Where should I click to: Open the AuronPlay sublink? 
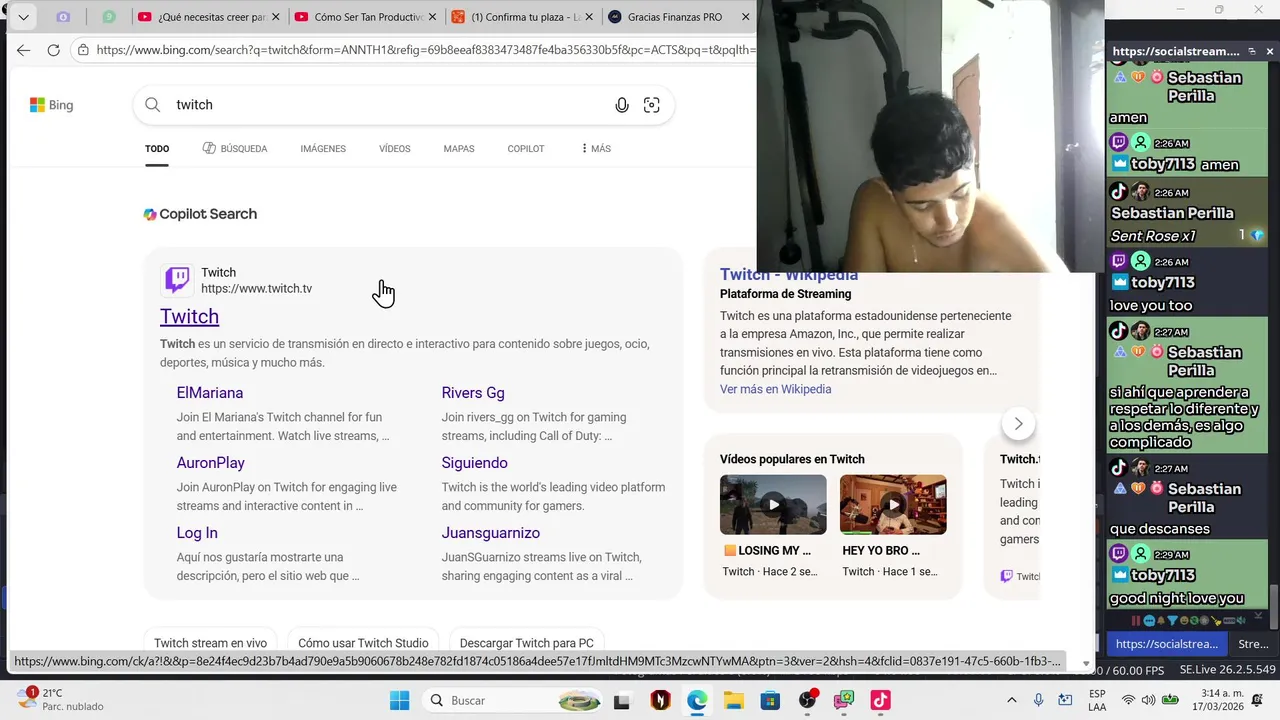pos(211,463)
